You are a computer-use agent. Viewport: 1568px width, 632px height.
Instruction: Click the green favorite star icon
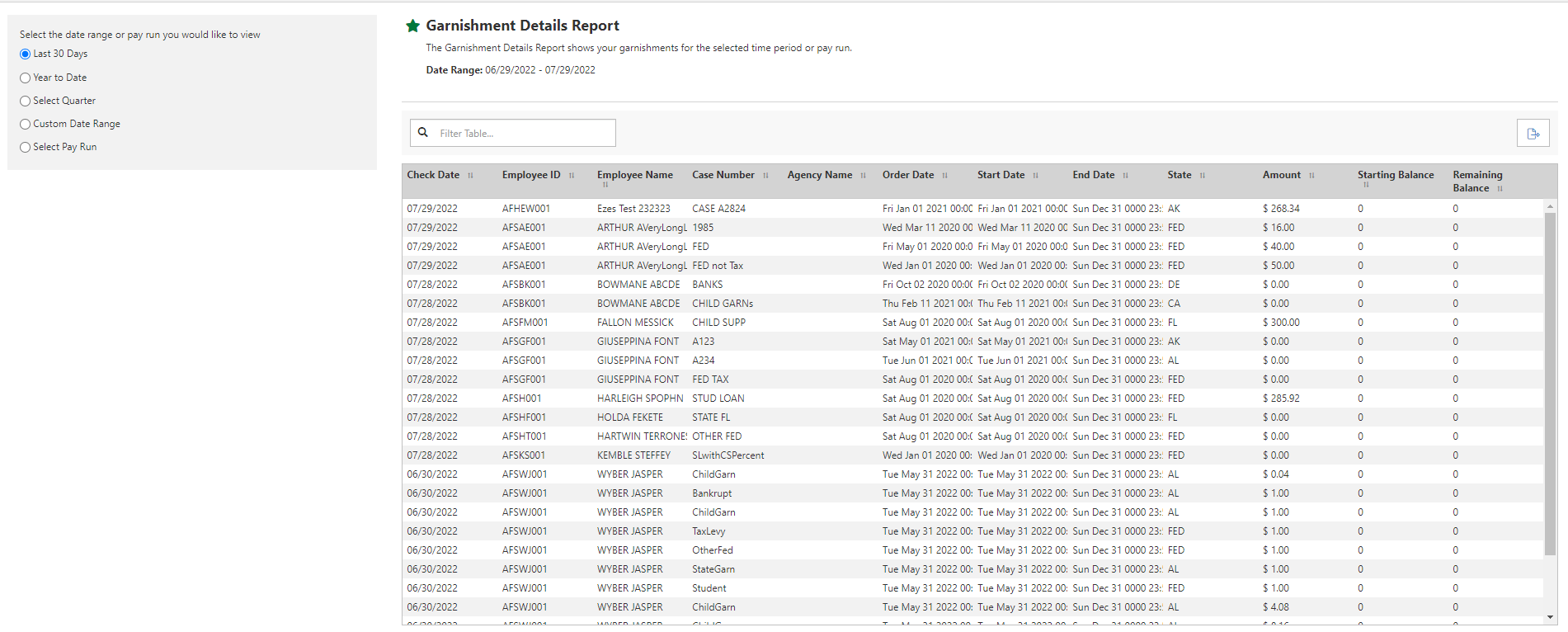[x=413, y=26]
